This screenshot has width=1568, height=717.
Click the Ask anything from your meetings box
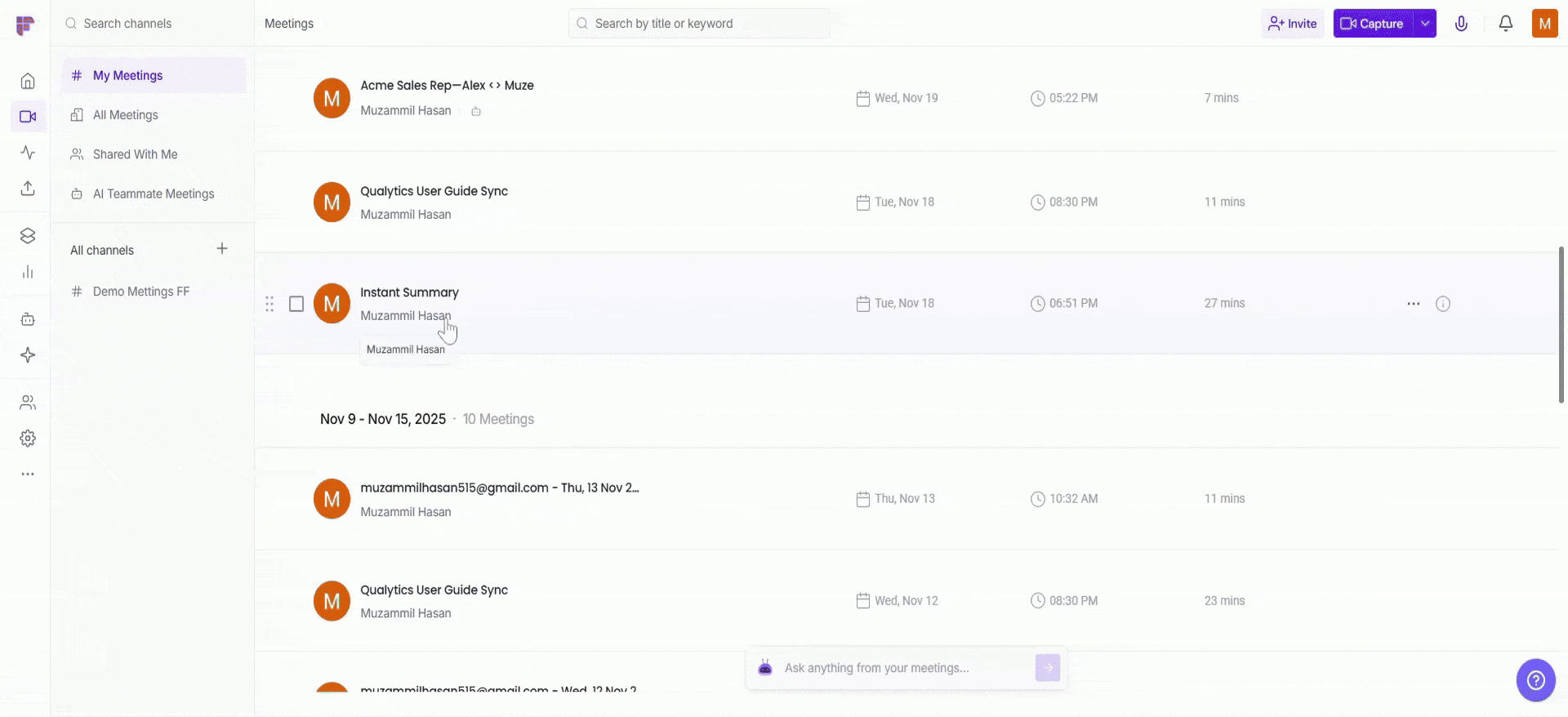[898, 668]
